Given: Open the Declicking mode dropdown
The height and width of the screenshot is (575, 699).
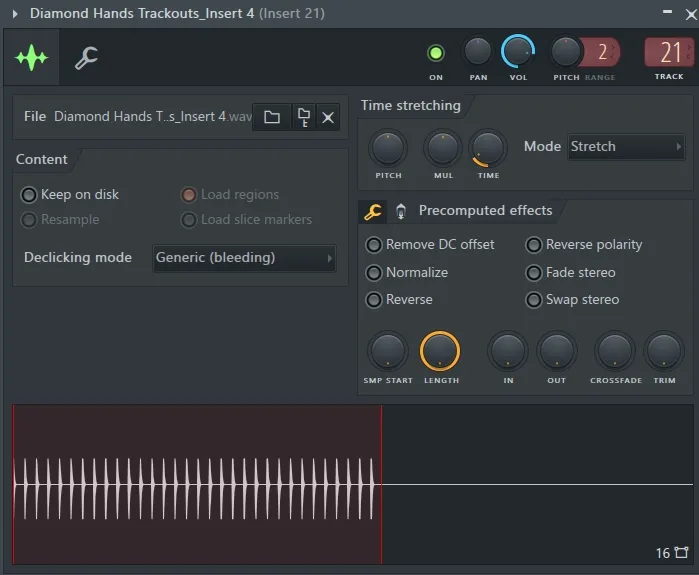Looking at the screenshot, I should pyautogui.click(x=244, y=258).
